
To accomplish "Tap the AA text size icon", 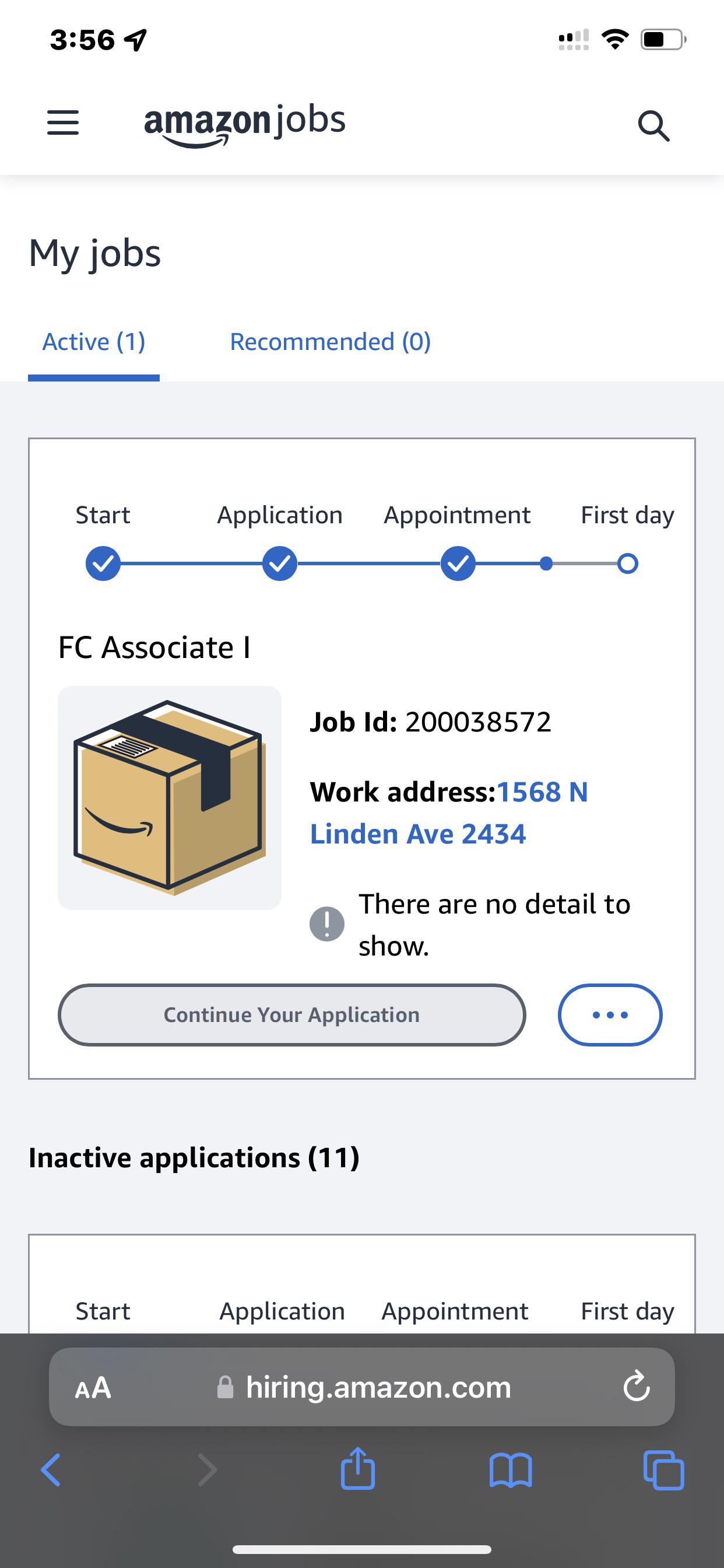I will click(x=92, y=1388).
